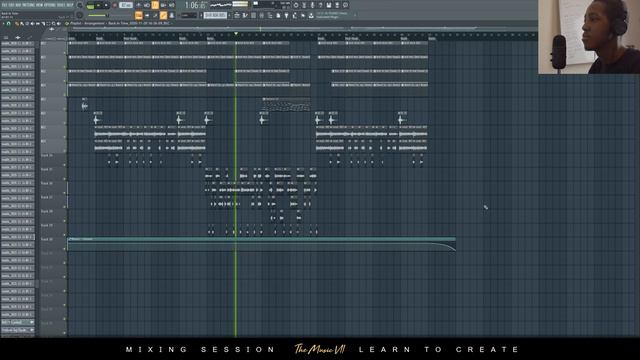Open the Channel Rack shortcut icon
The height and width of the screenshot is (360, 640).
point(155,15)
